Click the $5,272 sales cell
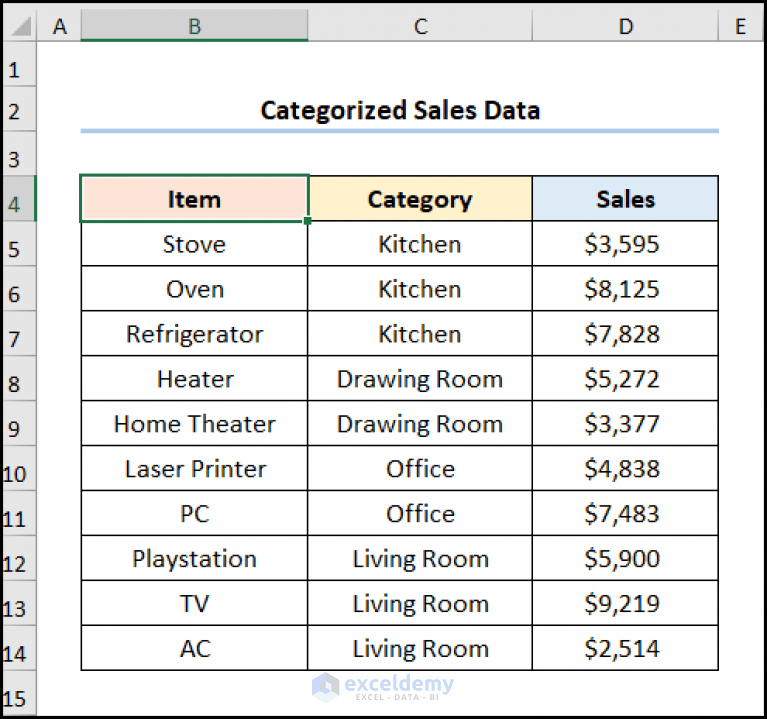 click(x=625, y=379)
